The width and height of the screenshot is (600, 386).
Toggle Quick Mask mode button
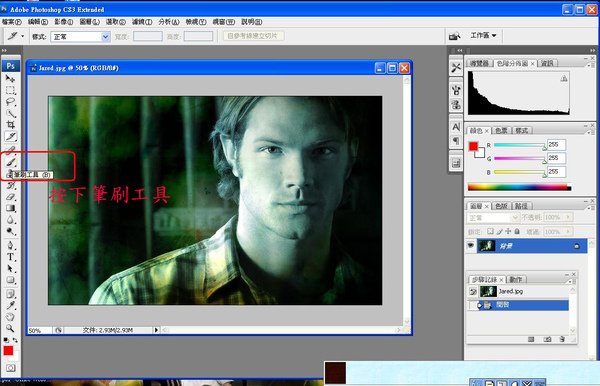(10, 368)
